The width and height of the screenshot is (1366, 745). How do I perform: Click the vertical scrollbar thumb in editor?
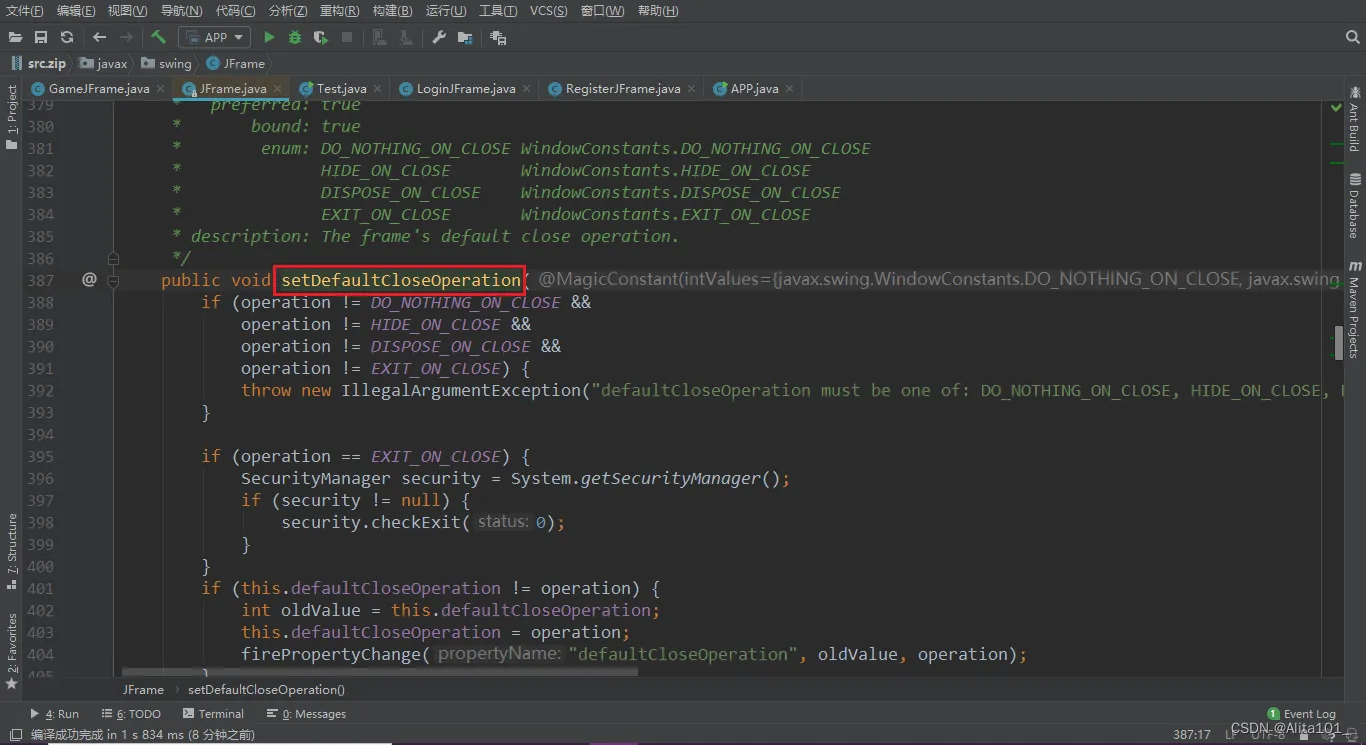(x=1338, y=343)
